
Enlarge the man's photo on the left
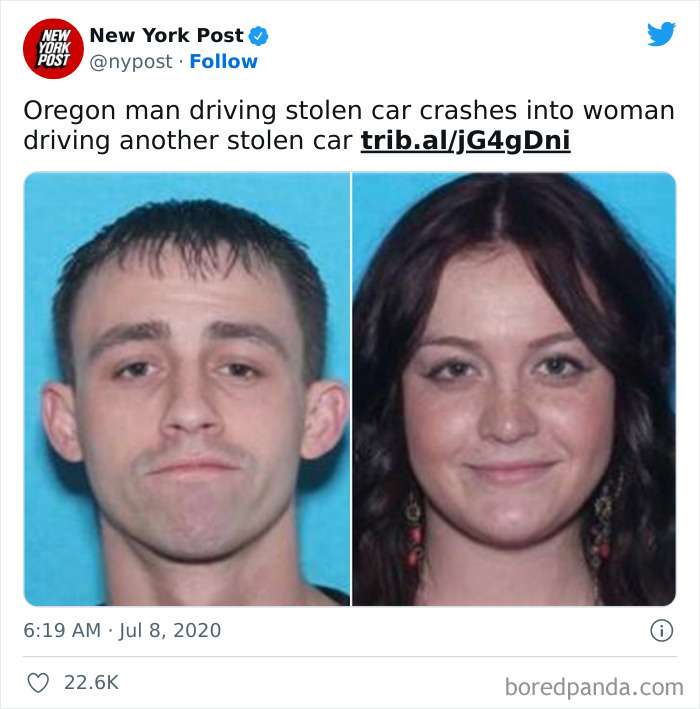(x=187, y=389)
